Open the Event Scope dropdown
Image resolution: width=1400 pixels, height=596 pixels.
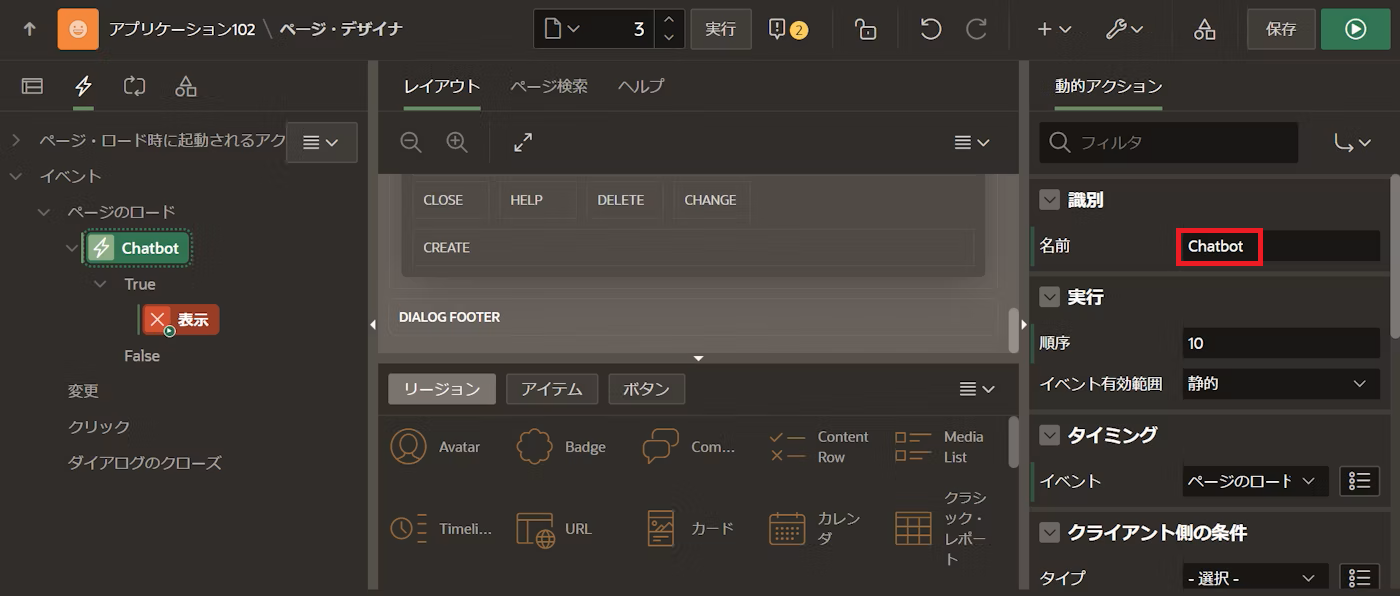[1281, 383]
